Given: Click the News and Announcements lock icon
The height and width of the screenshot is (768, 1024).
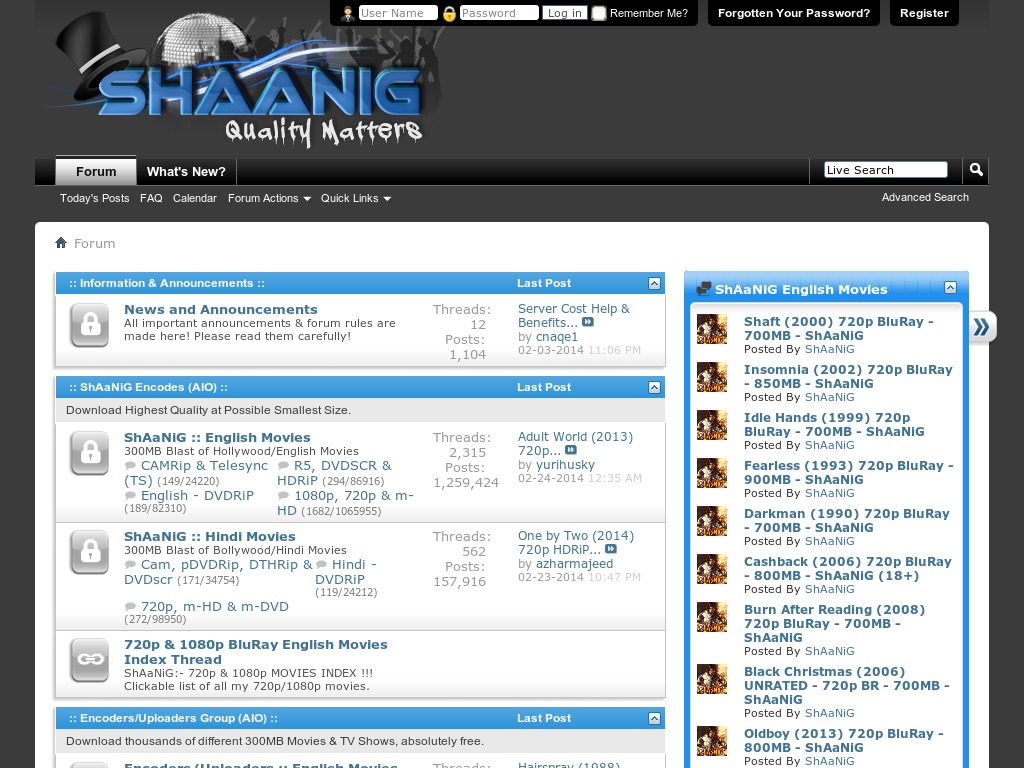Looking at the screenshot, I should 90,325.
